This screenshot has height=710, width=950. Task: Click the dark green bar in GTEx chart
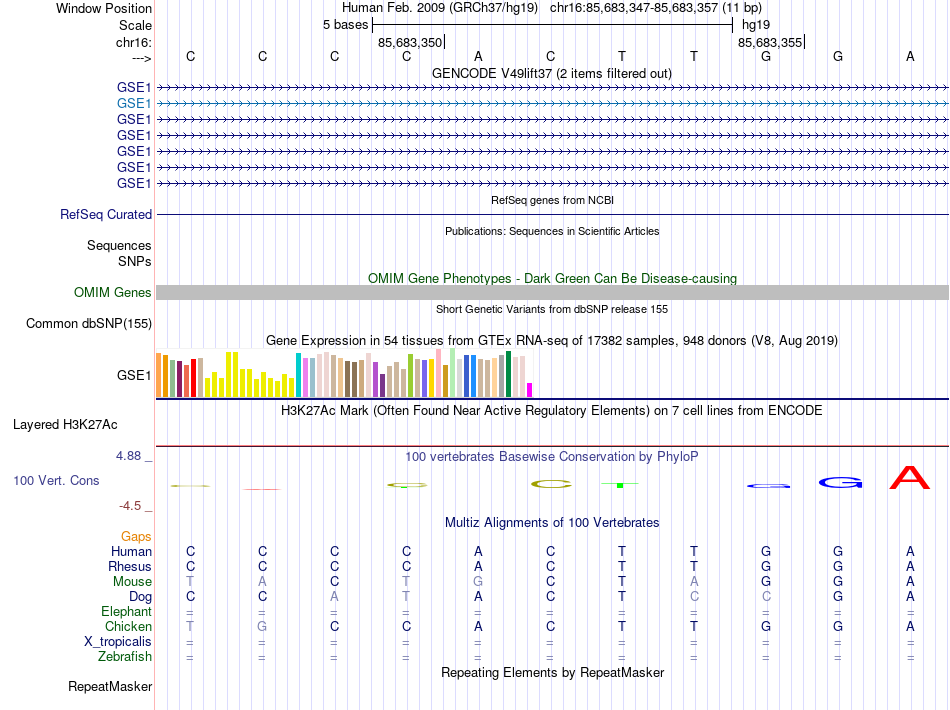tap(508, 374)
